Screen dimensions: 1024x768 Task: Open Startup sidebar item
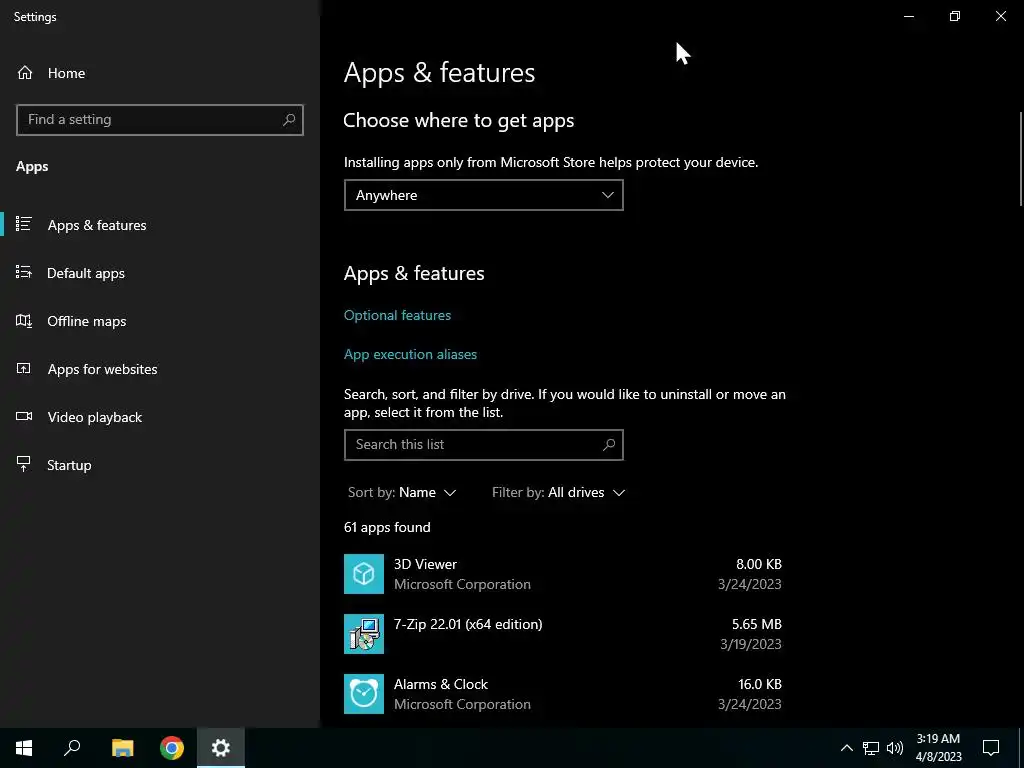pyautogui.click(x=160, y=465)
